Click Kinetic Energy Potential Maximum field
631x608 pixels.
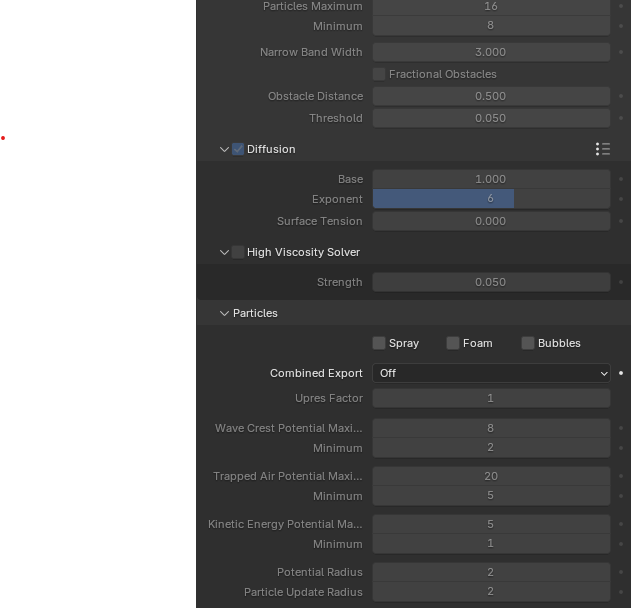pyautogui.click(x=491, y=524)
